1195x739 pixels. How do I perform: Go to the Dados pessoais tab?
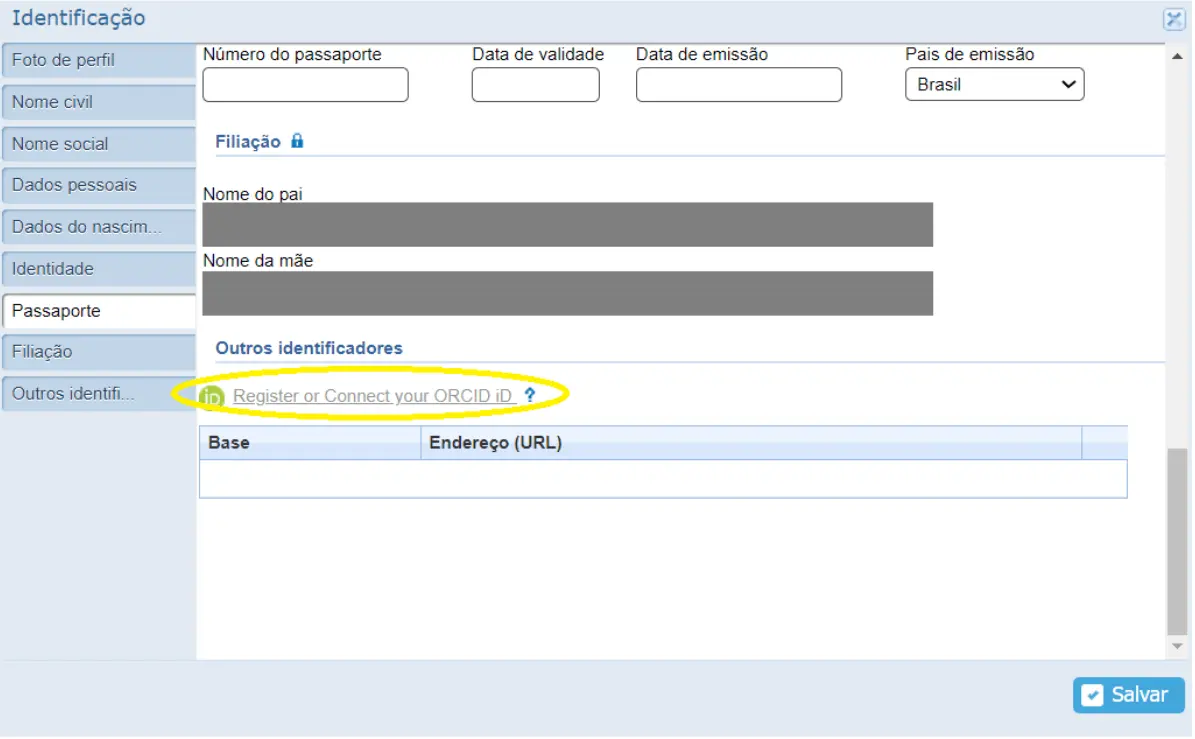[98, 185]
